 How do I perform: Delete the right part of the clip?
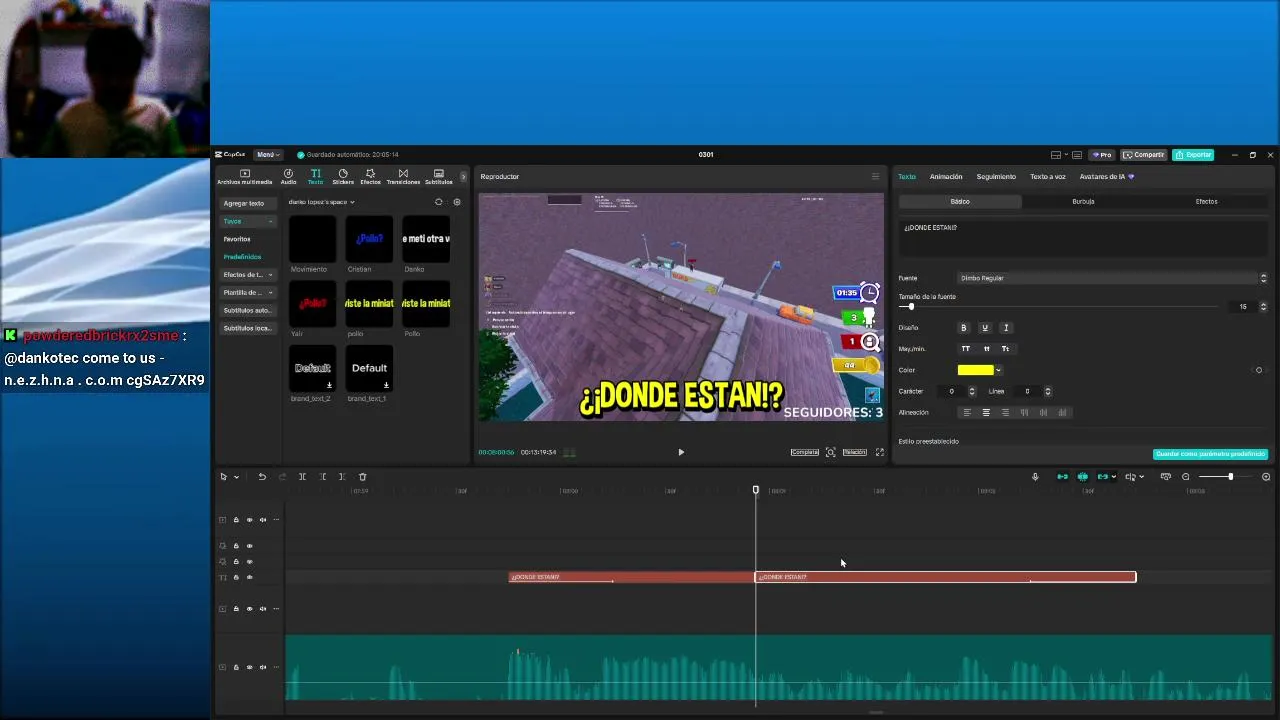click(342, 477)
